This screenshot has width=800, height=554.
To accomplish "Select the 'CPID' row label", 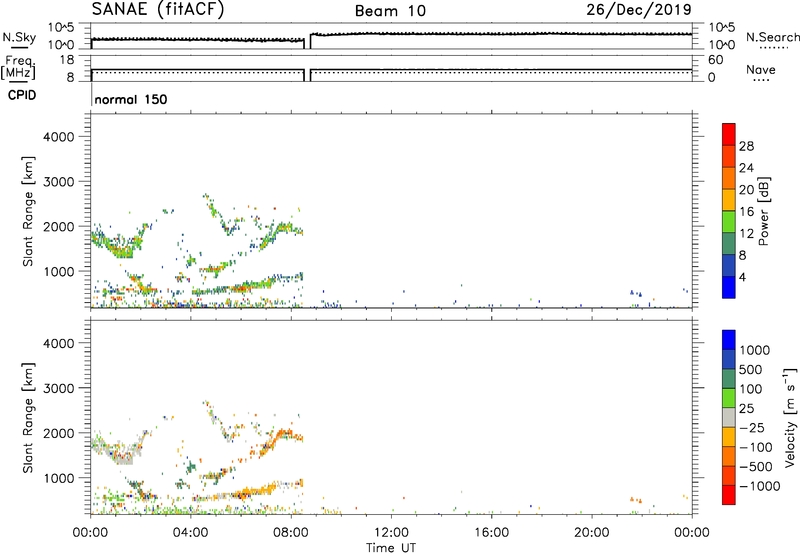I will click(22, 95).
